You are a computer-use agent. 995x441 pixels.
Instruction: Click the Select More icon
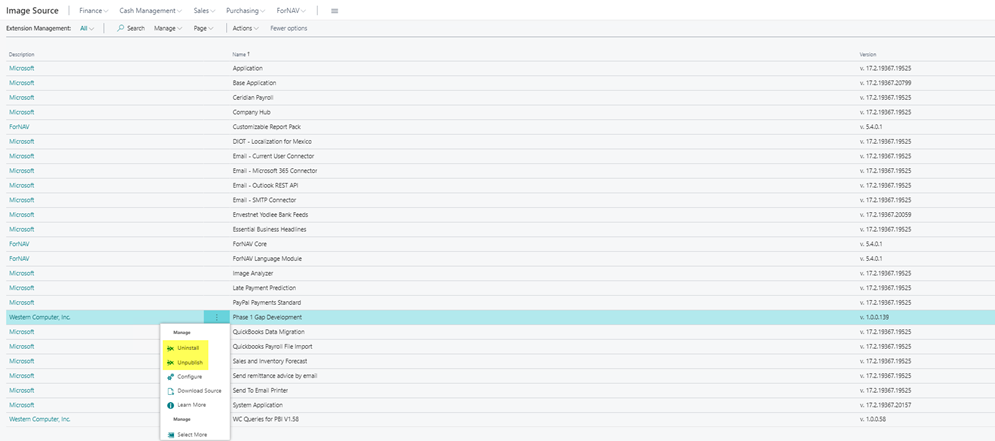coord(170,435)
